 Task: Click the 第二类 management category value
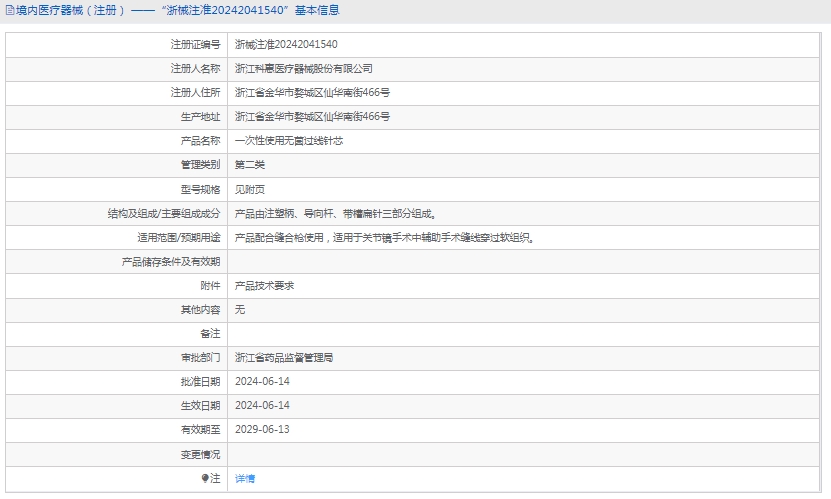coord(250,165)
